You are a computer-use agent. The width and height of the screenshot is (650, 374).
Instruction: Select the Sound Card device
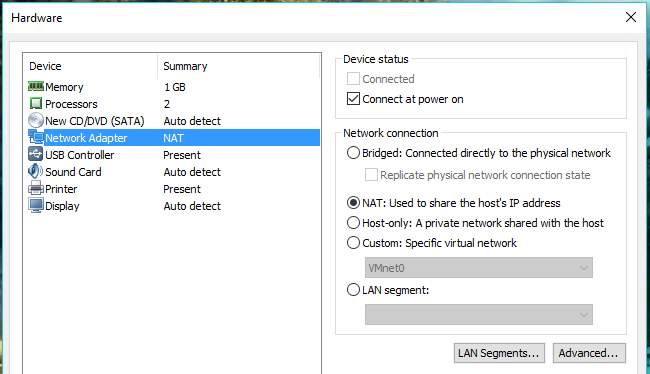tap(73, 172)
